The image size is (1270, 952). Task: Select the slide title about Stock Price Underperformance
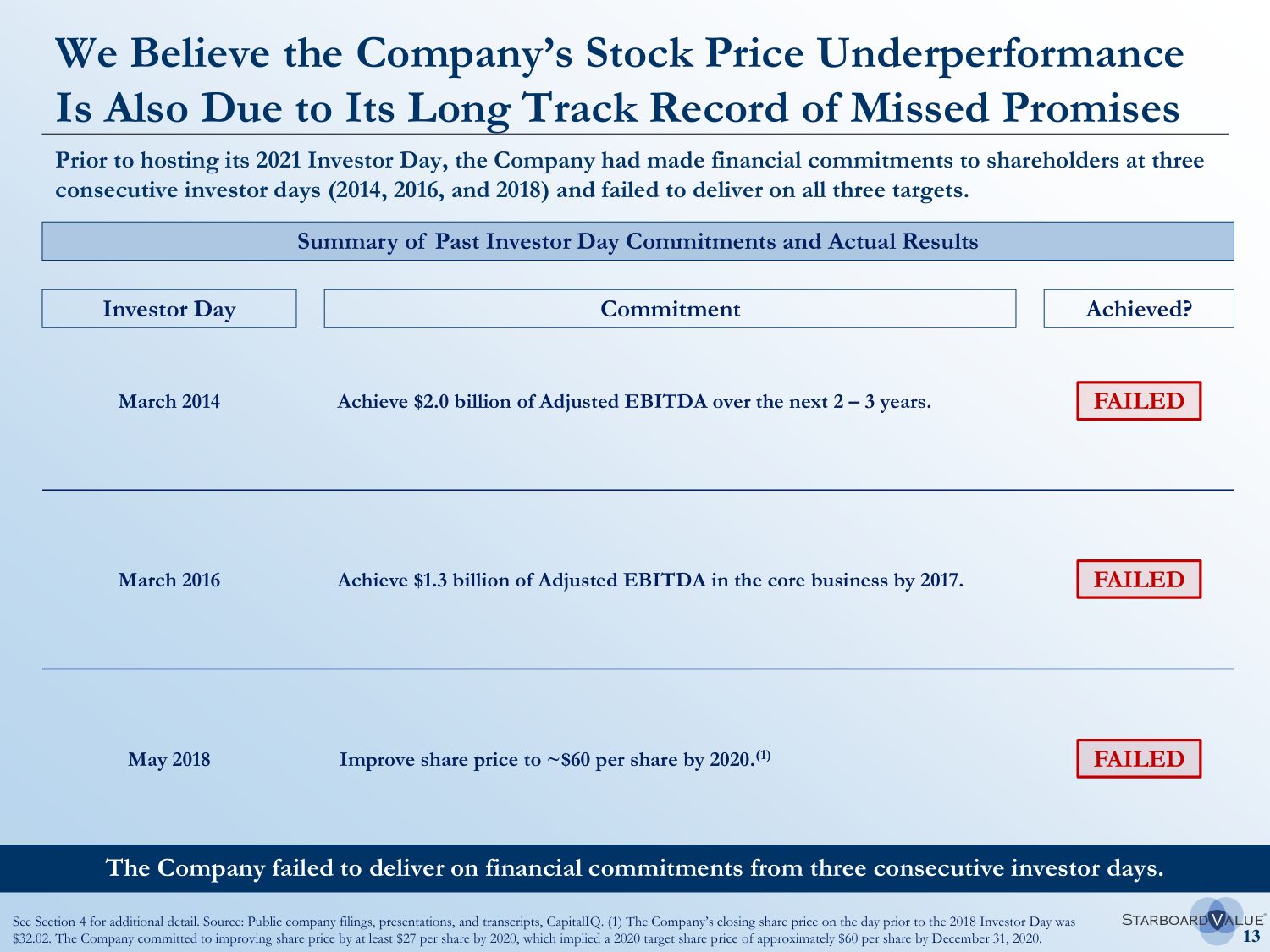click(x=618, y=80)
